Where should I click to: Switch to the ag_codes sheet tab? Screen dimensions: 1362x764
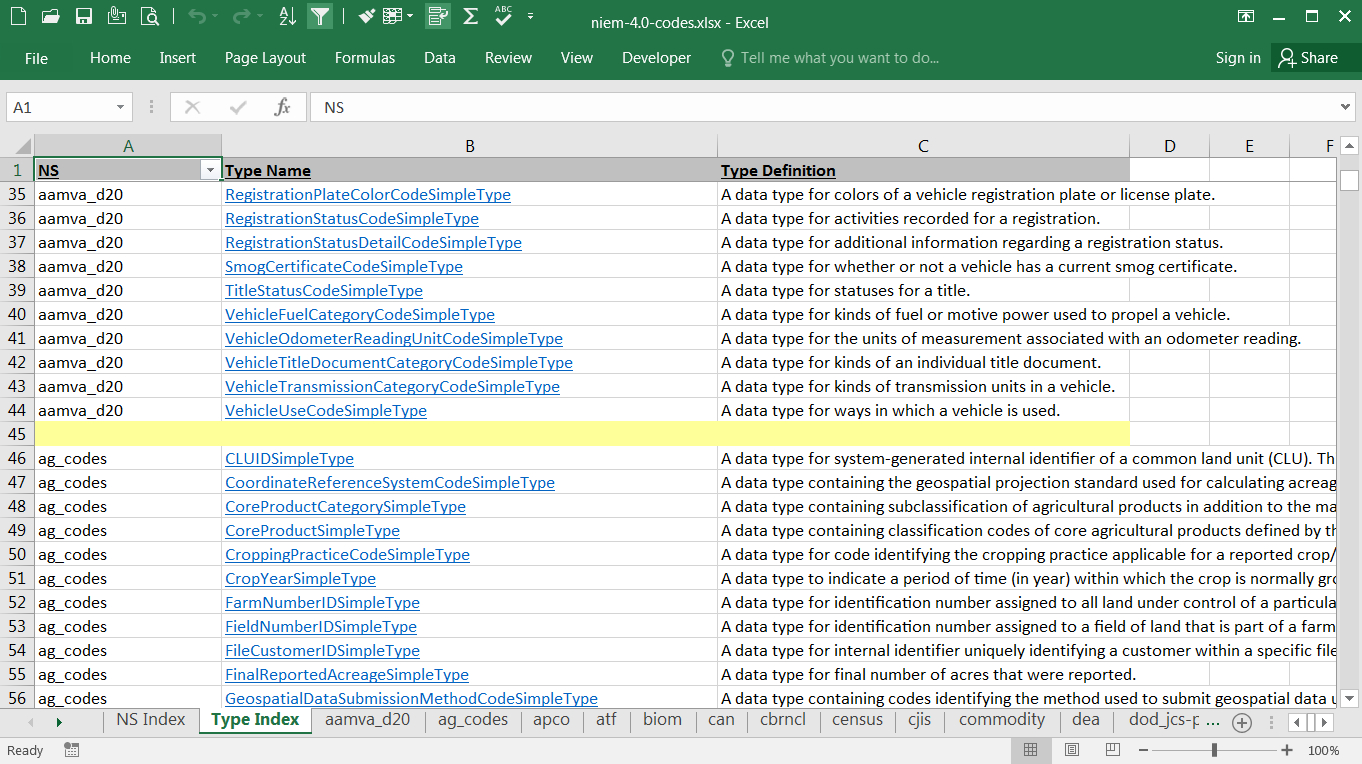[x=473, y=720]
